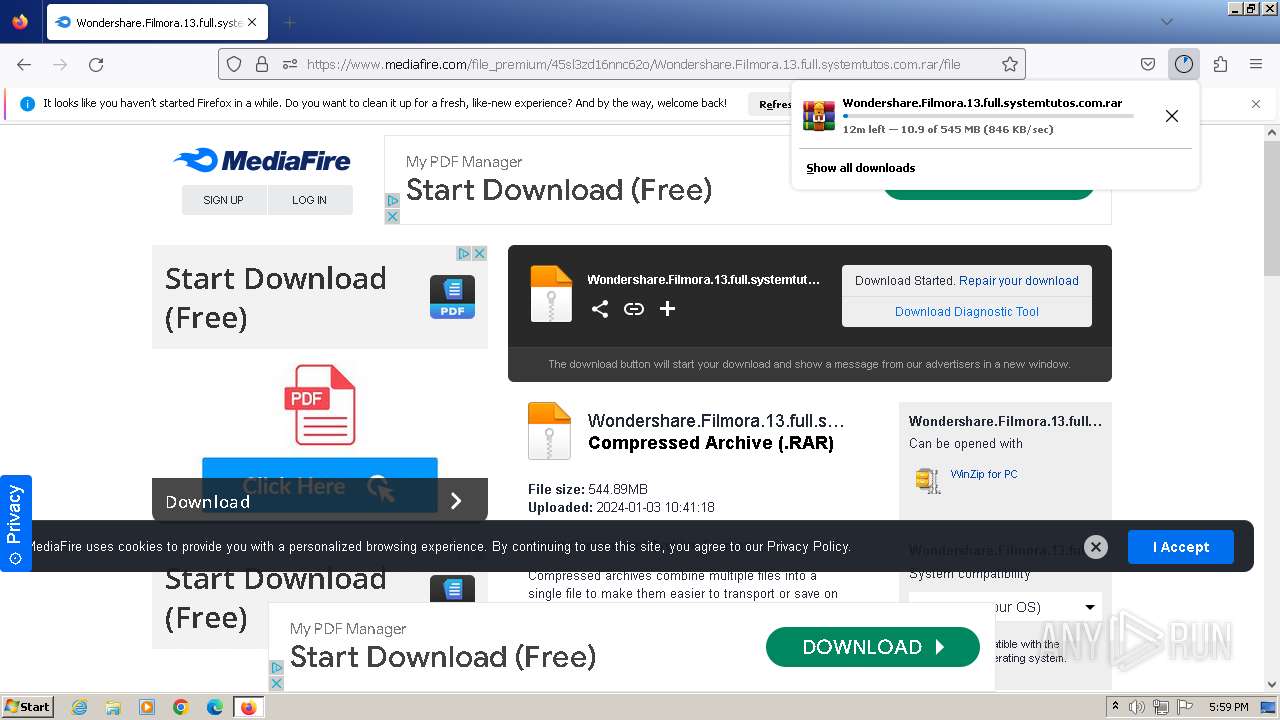This screenshot has width=1280, height=720.
Task: Launch Internet Explorer from the taskbar
Action: coord(79,707)
